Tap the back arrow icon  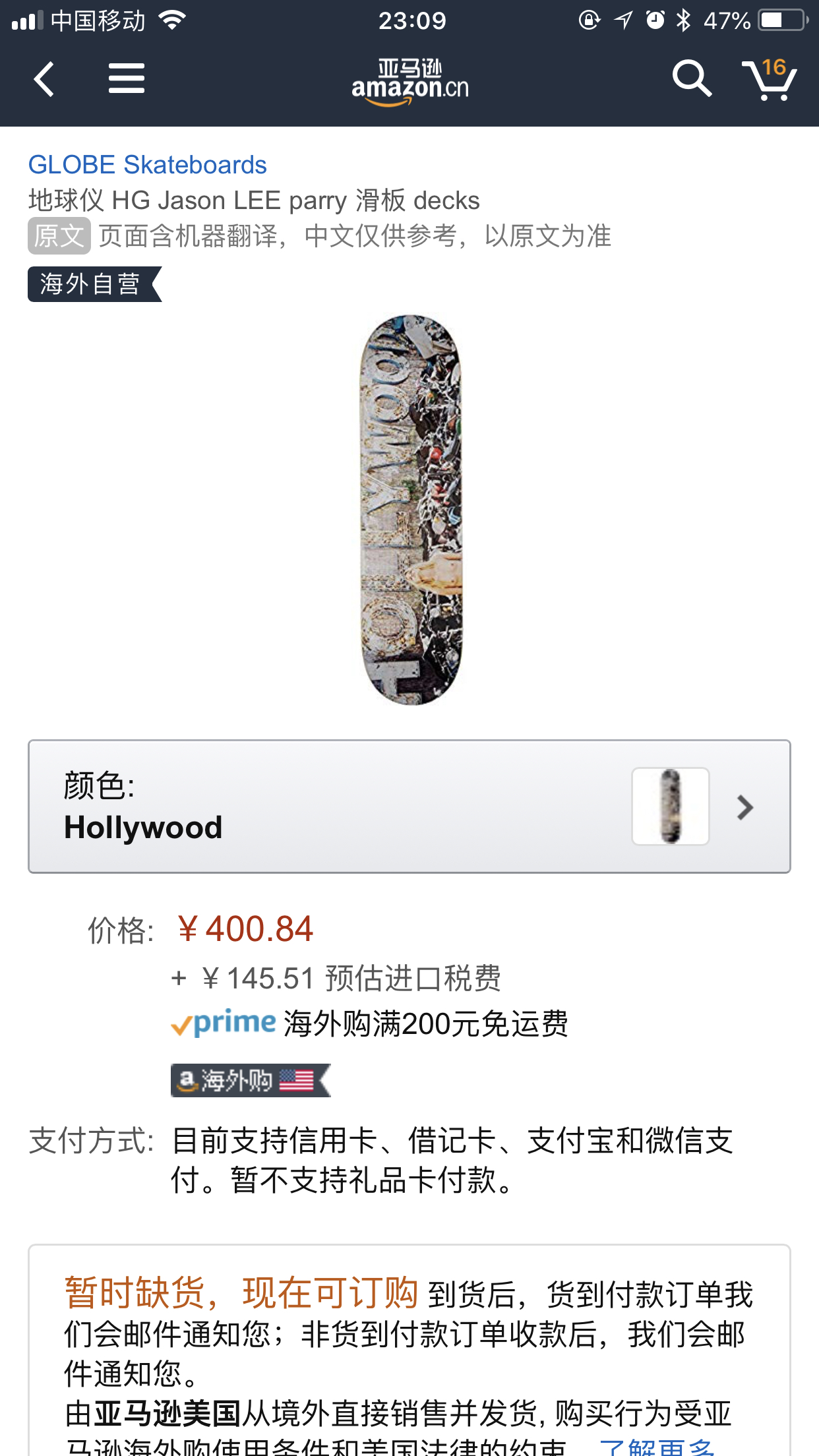point(44,80)
